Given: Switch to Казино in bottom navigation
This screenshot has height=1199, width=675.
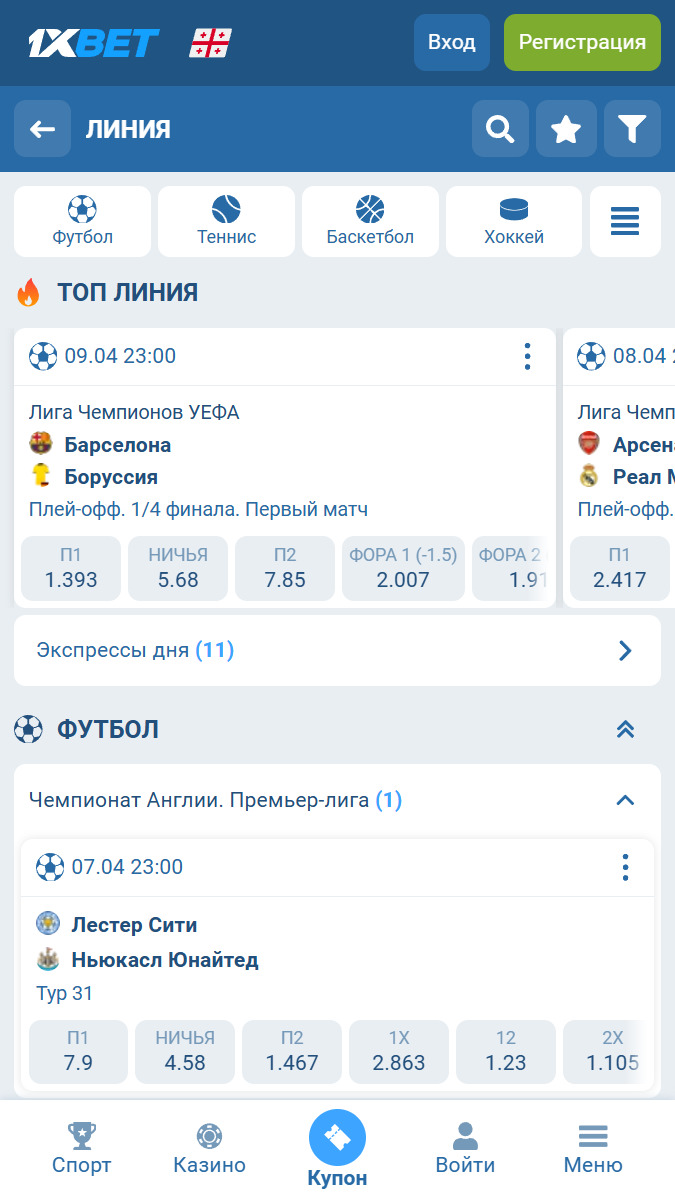Looking at the screenshot, I should (209, 1148).
